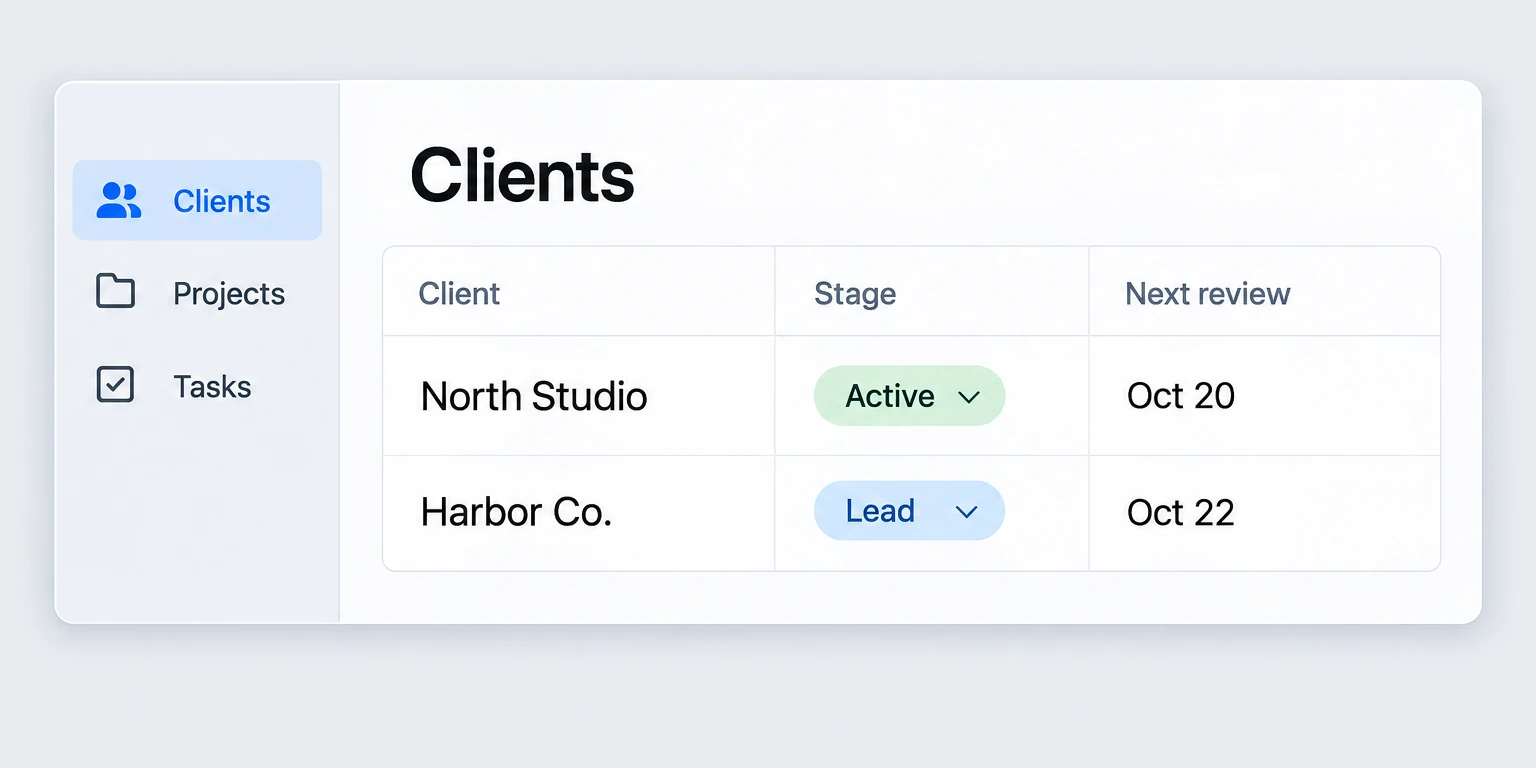Open the Active stage dropdown for North Studio
This screenshot has width=1536, height=768.
point(909,396)
